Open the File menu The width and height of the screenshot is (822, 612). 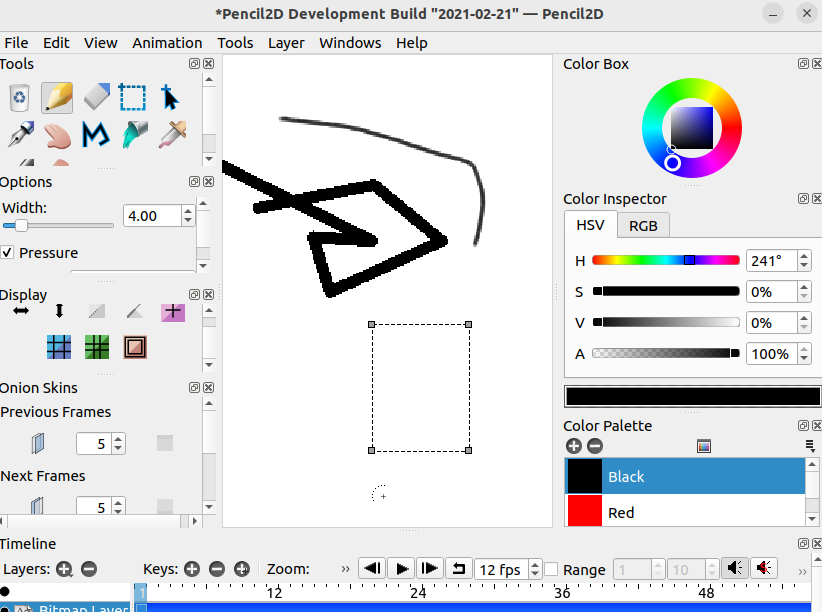[x=16, y=42]
